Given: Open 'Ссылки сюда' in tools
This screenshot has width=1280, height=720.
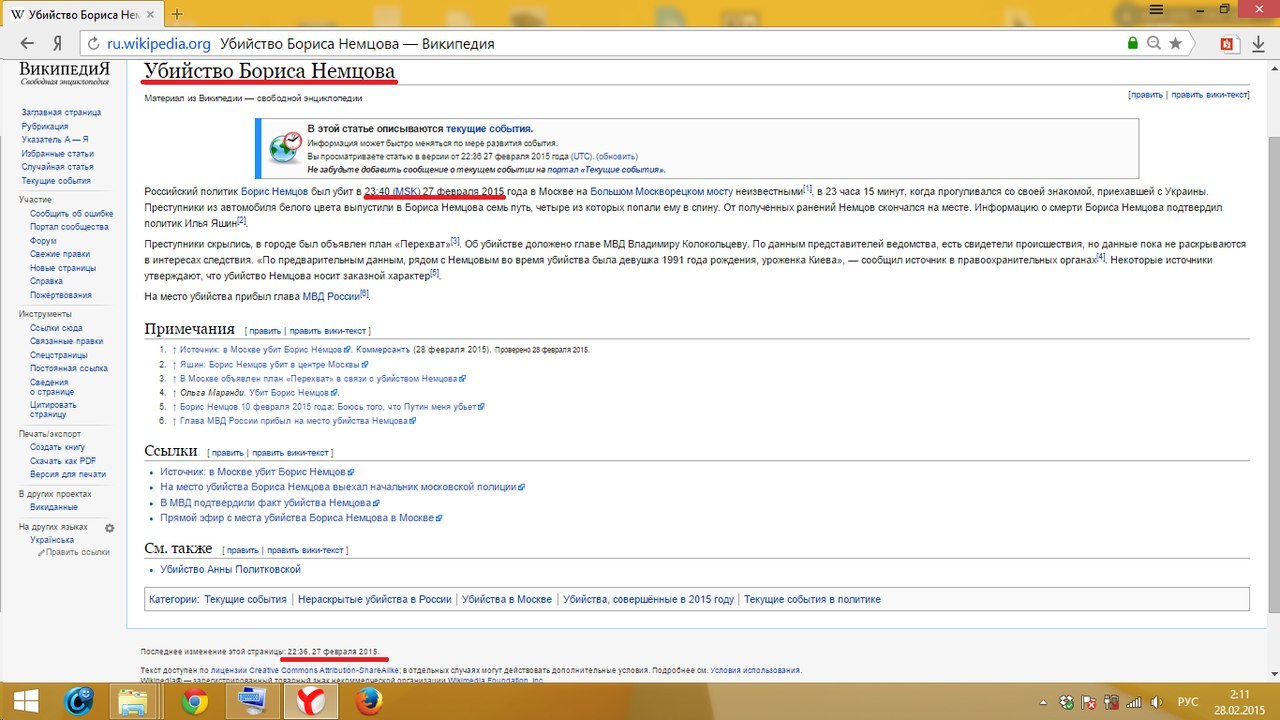Looking at the screenshot, I should (56, 328).
